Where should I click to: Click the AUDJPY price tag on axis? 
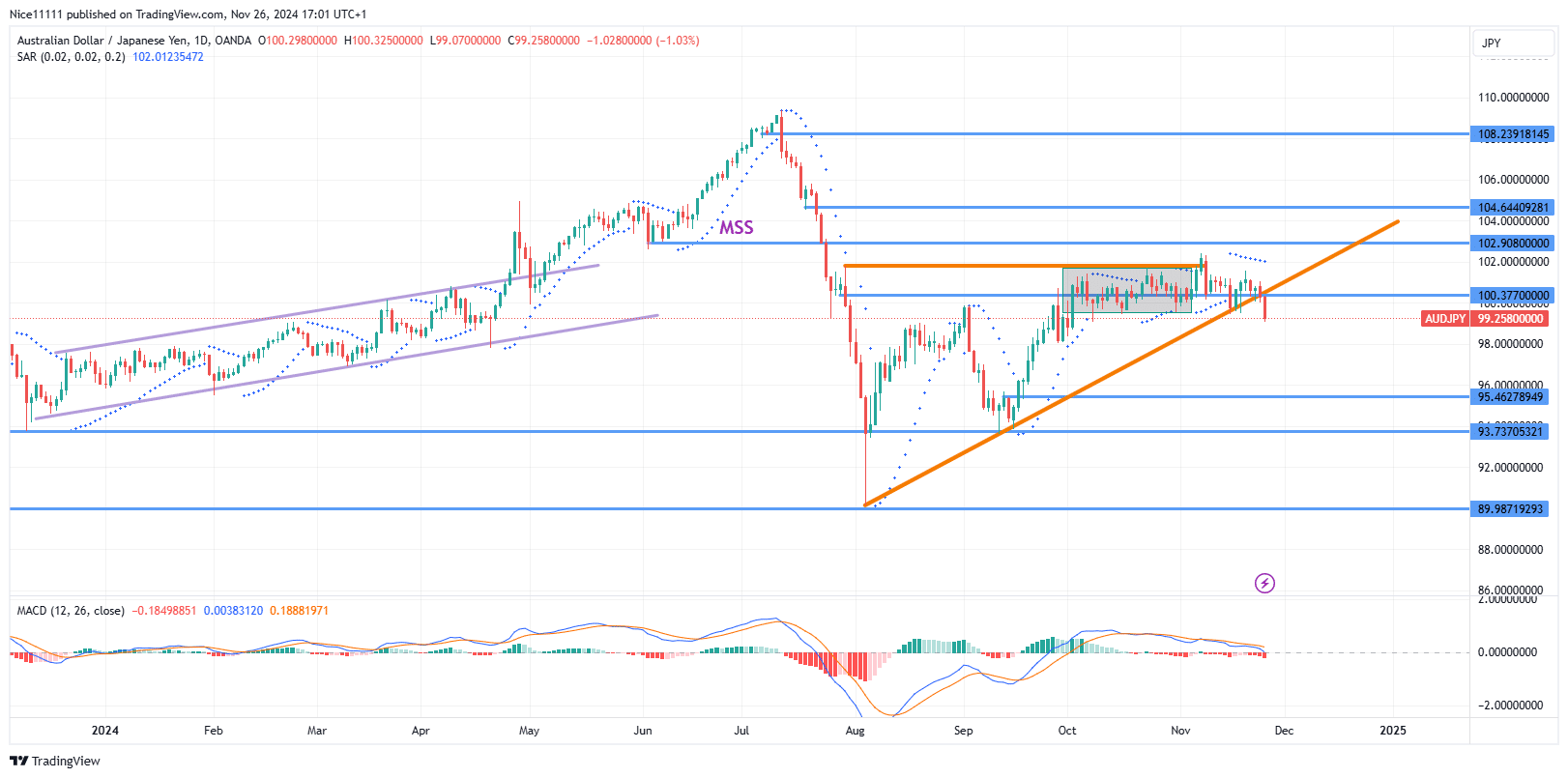coord(1445,319)
